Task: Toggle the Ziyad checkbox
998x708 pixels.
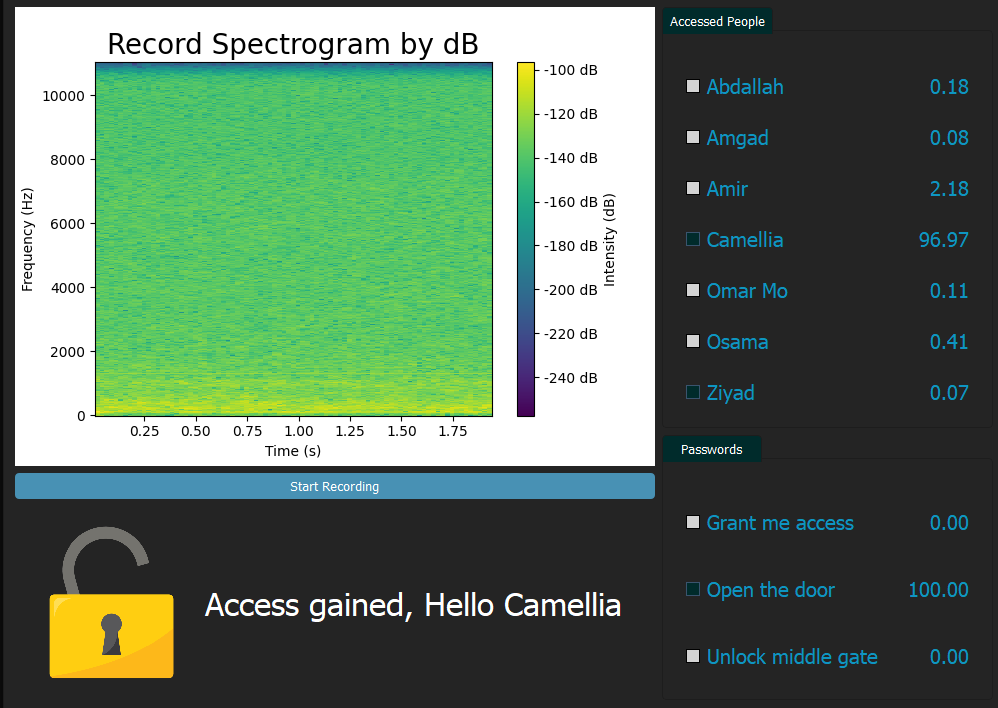Action: tap(693, 393)
